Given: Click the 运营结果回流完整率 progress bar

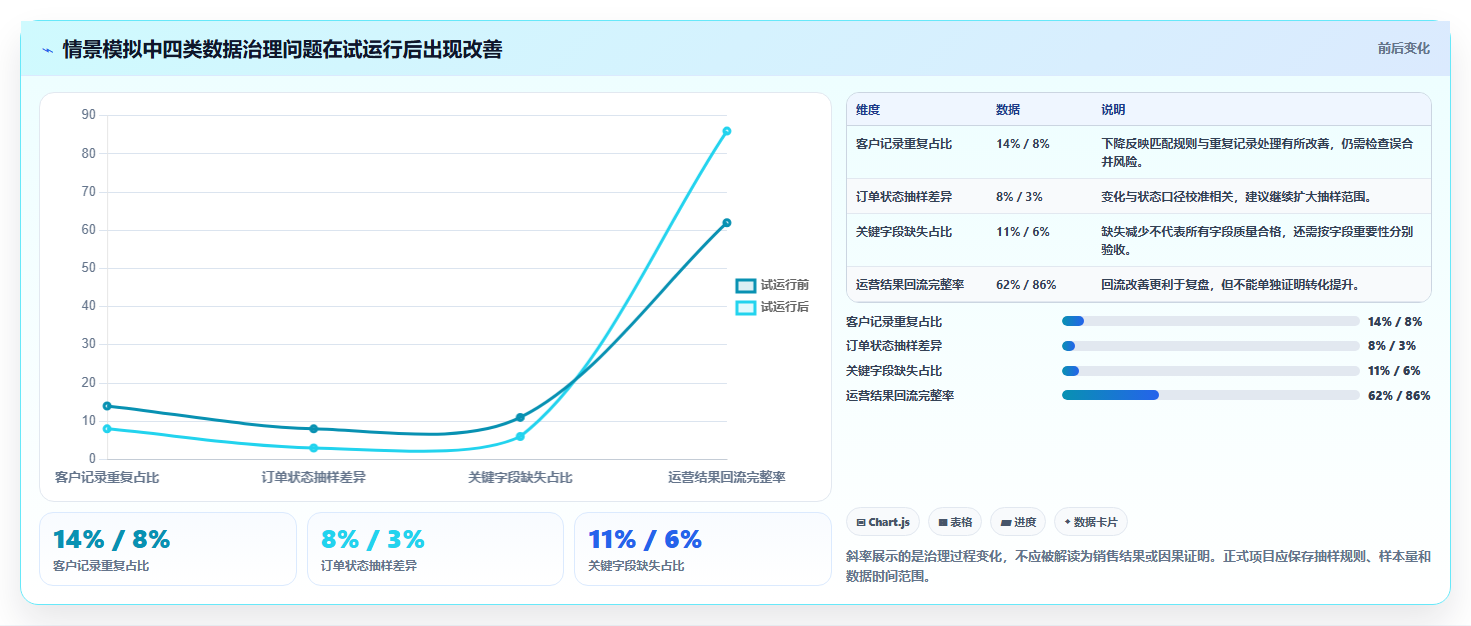Looking at the screenshot, I should (x=1211, y=395).
